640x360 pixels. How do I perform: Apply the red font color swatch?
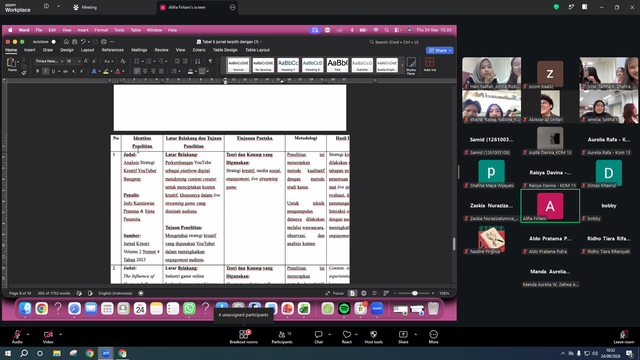pos(118,71)
